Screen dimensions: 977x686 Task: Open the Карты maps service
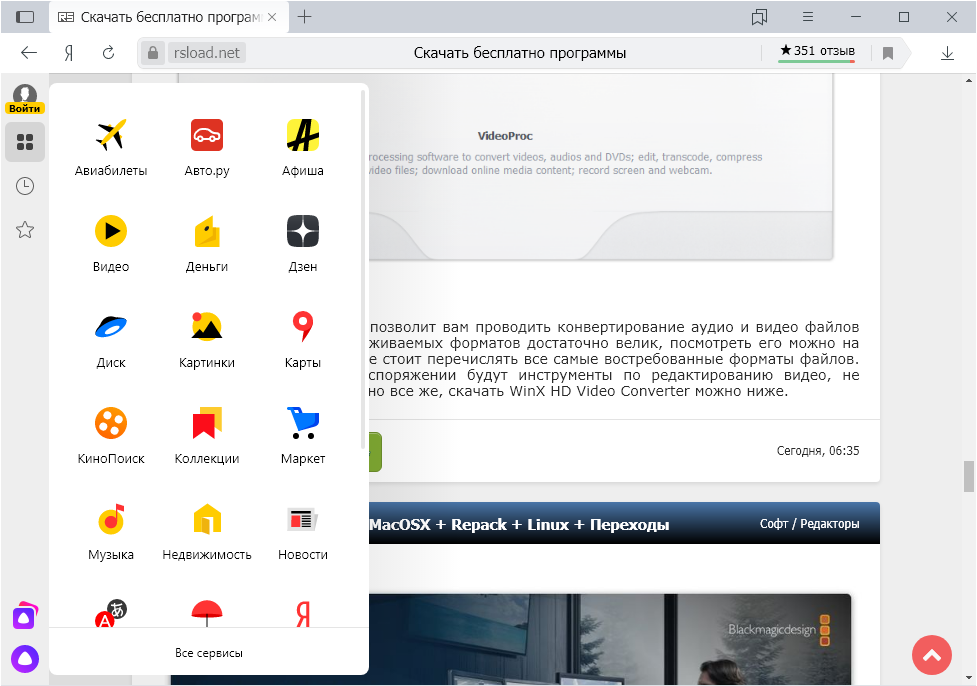click(x=303, y=340)
